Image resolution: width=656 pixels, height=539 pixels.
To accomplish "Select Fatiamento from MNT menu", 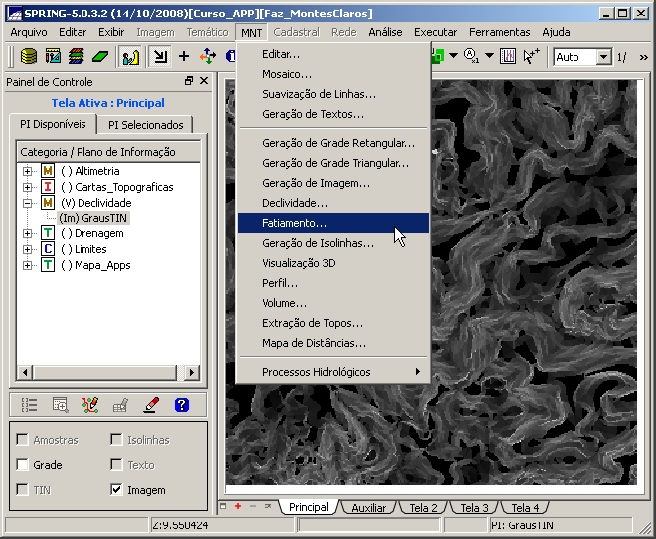I will [294, 223].
